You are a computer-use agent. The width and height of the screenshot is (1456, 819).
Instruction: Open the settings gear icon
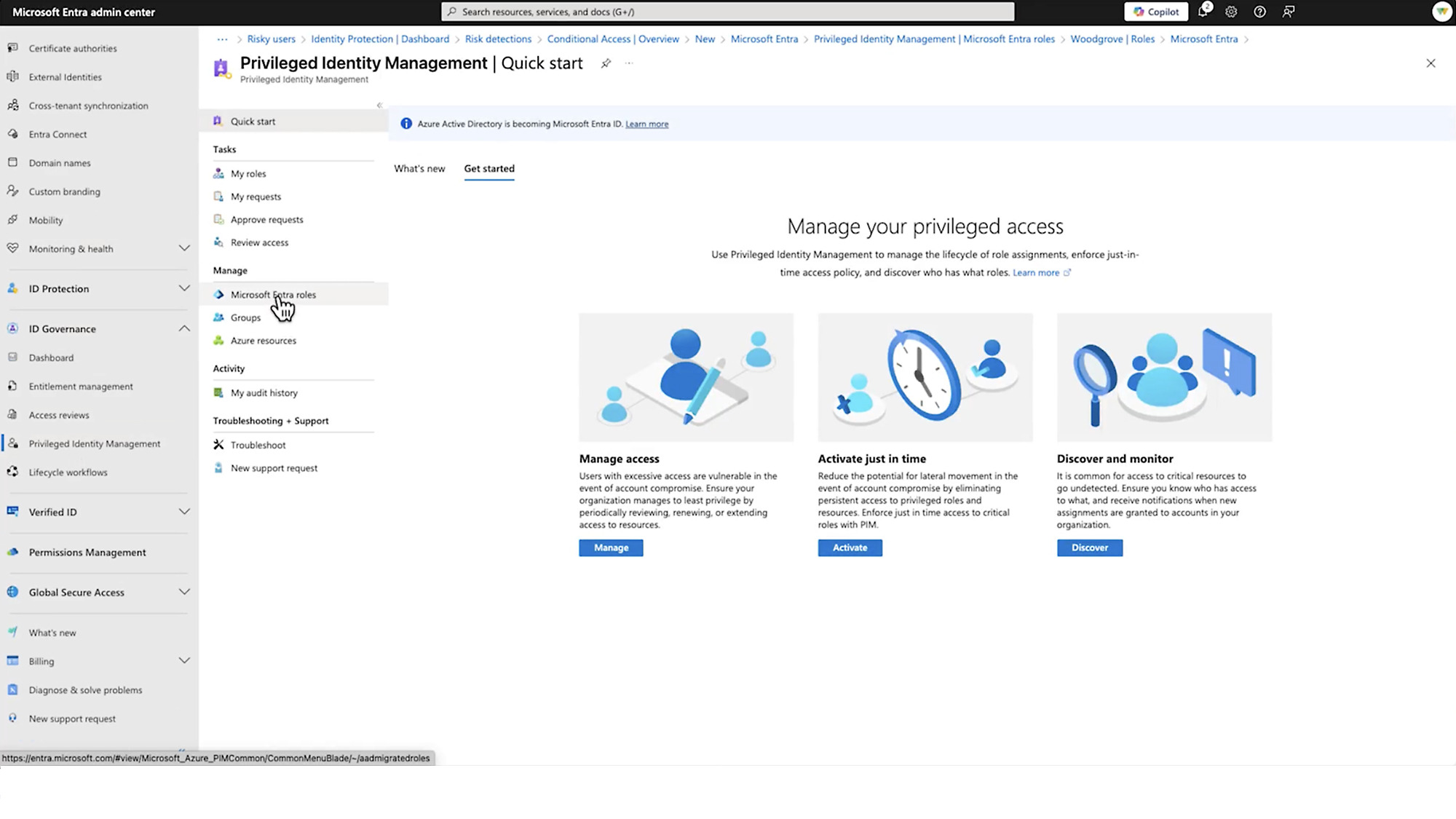[1231, 12]
